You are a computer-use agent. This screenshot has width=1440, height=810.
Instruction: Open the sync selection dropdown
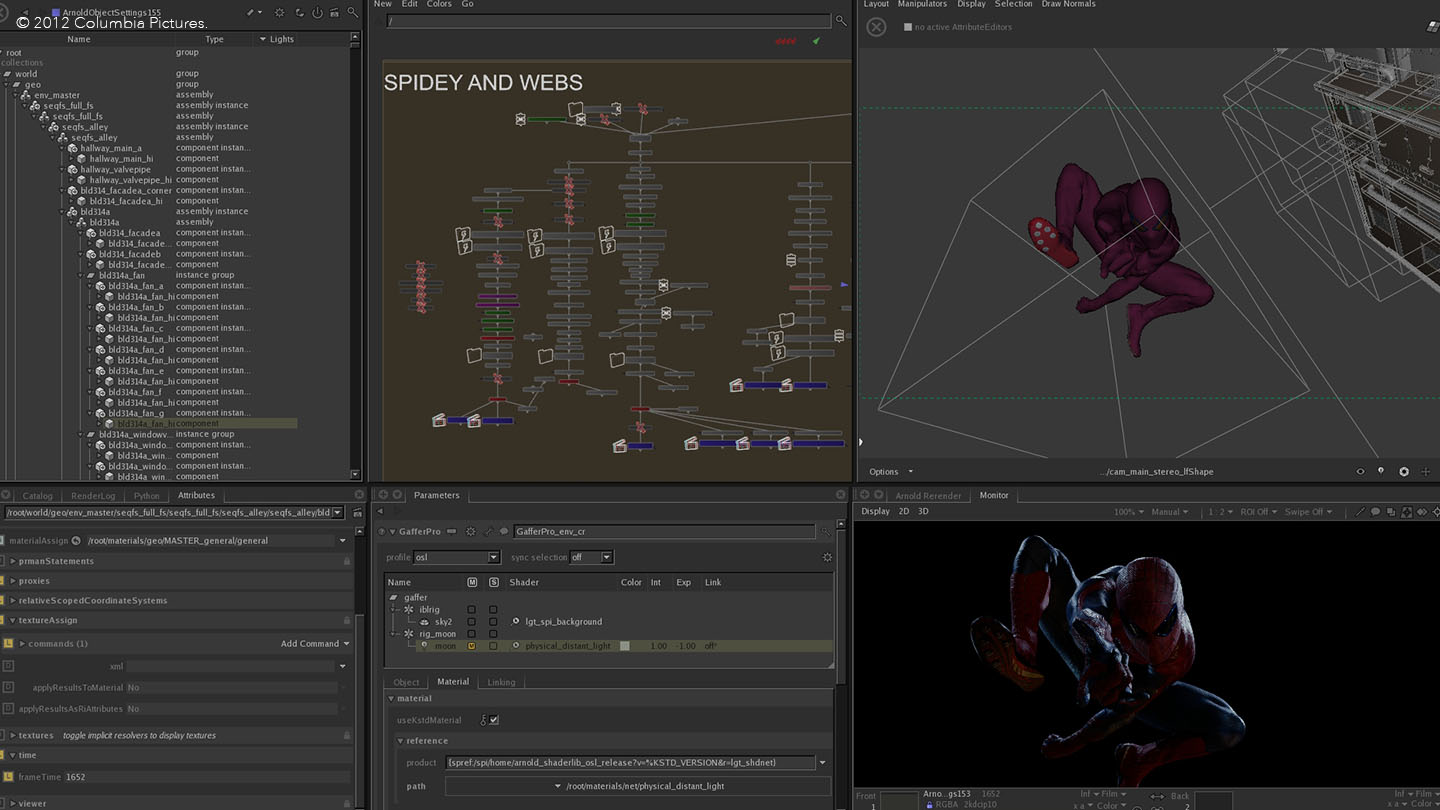pyautogui.click(x=591, y=557)
